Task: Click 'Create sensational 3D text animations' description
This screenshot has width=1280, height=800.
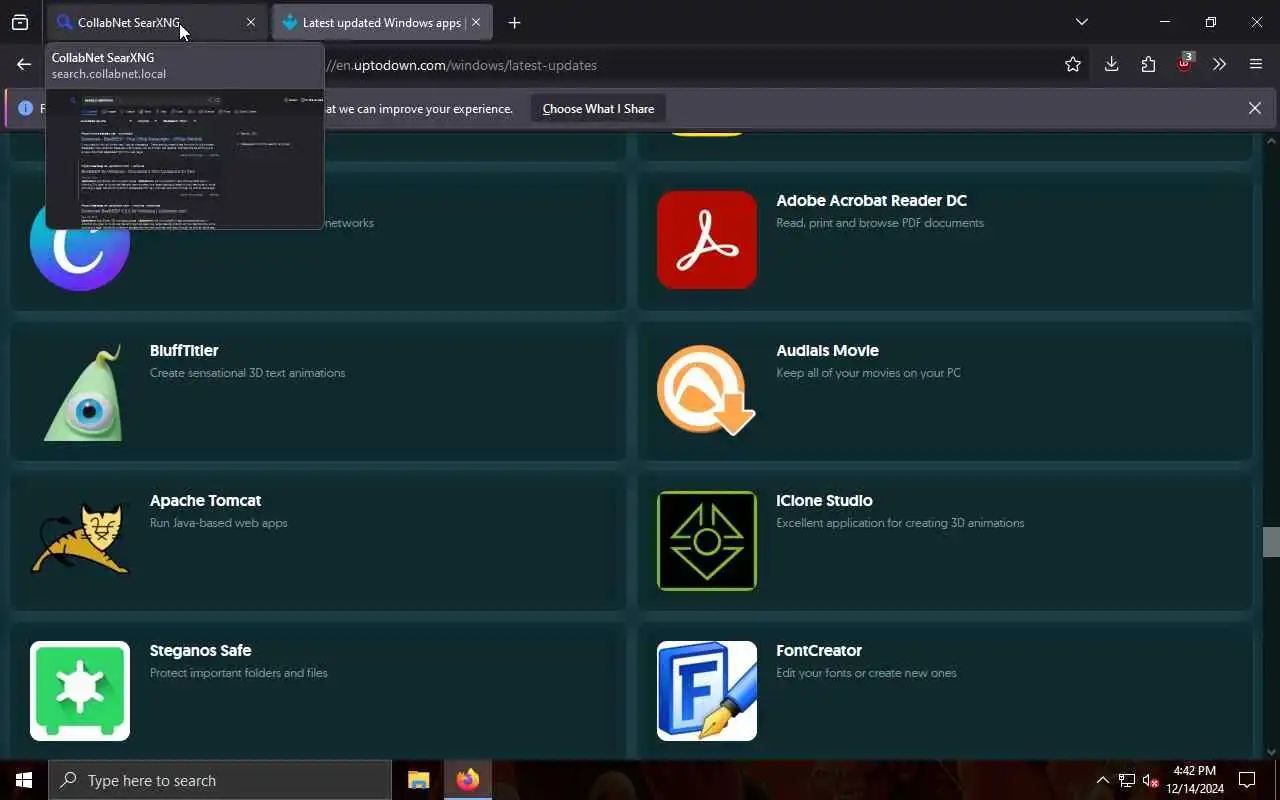Action: (x=247, y=372)
